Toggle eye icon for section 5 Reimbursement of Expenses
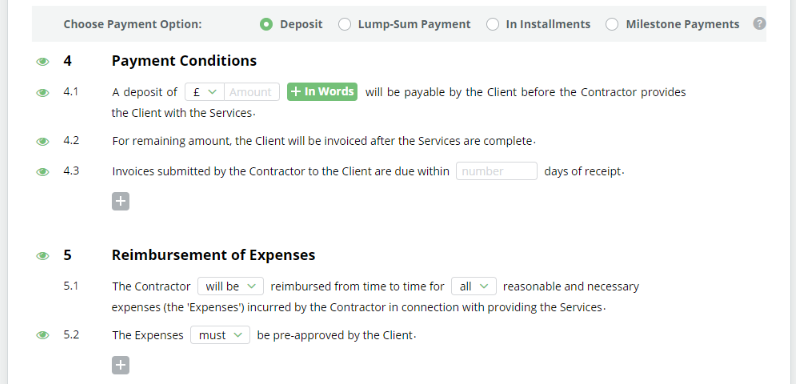Image resolution: width=796 pixels, height=392 pixels. 43,256
